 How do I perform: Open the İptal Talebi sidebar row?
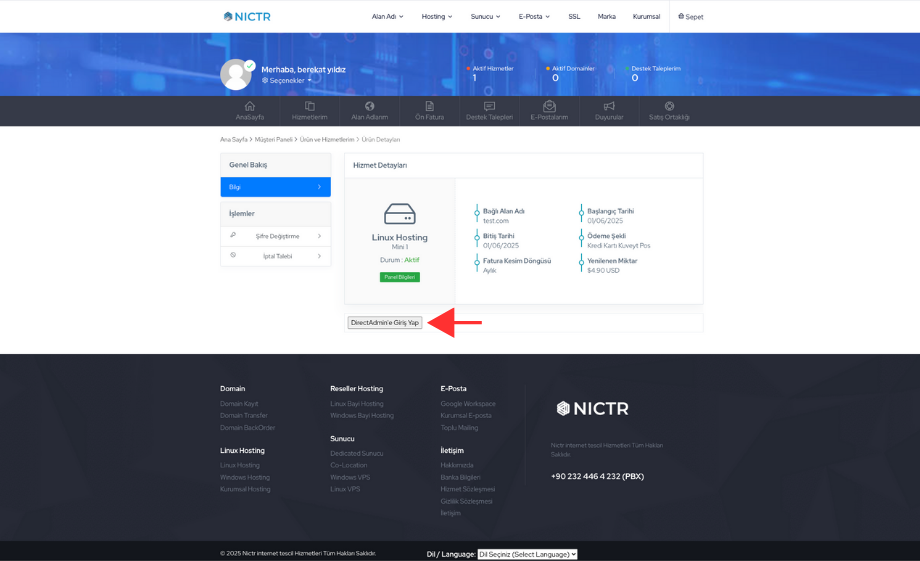[x=276, y=256]
